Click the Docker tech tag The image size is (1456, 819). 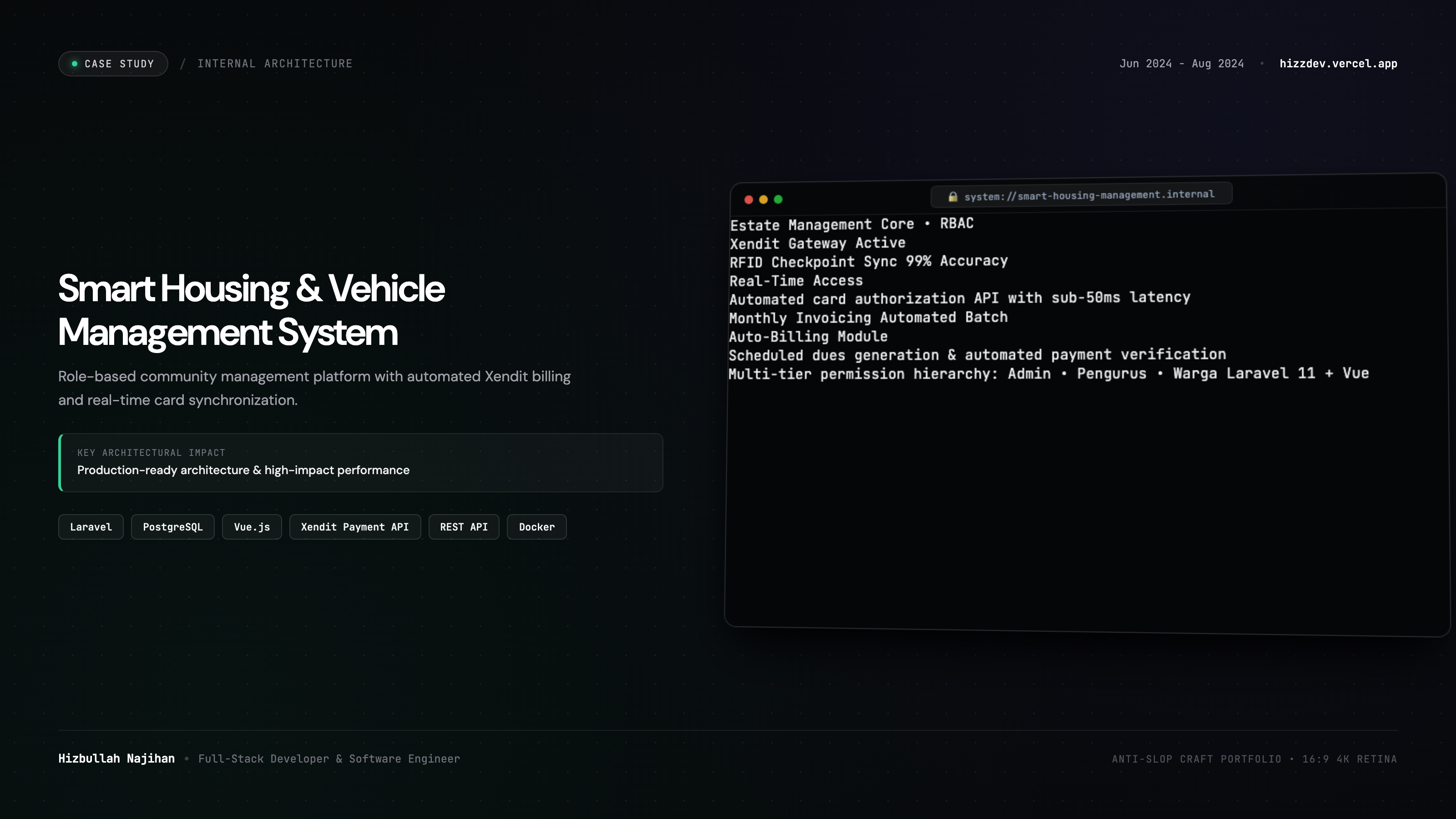pos(536,527)
